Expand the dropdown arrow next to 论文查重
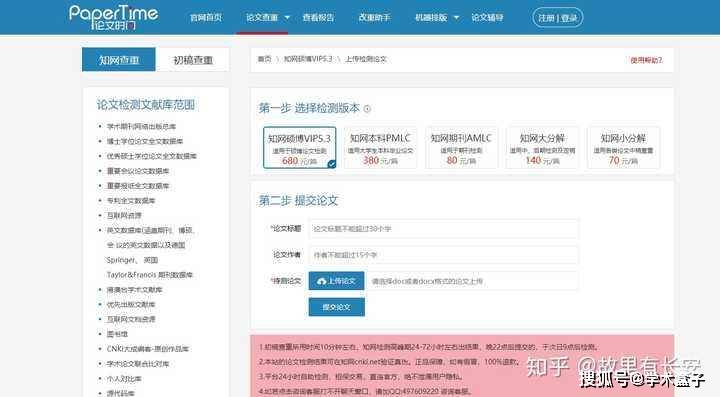 click(287, 17)
